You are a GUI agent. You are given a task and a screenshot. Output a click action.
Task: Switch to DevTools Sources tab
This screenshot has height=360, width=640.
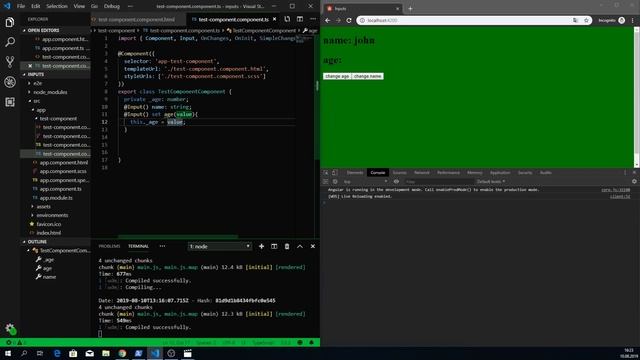[399, 173]
